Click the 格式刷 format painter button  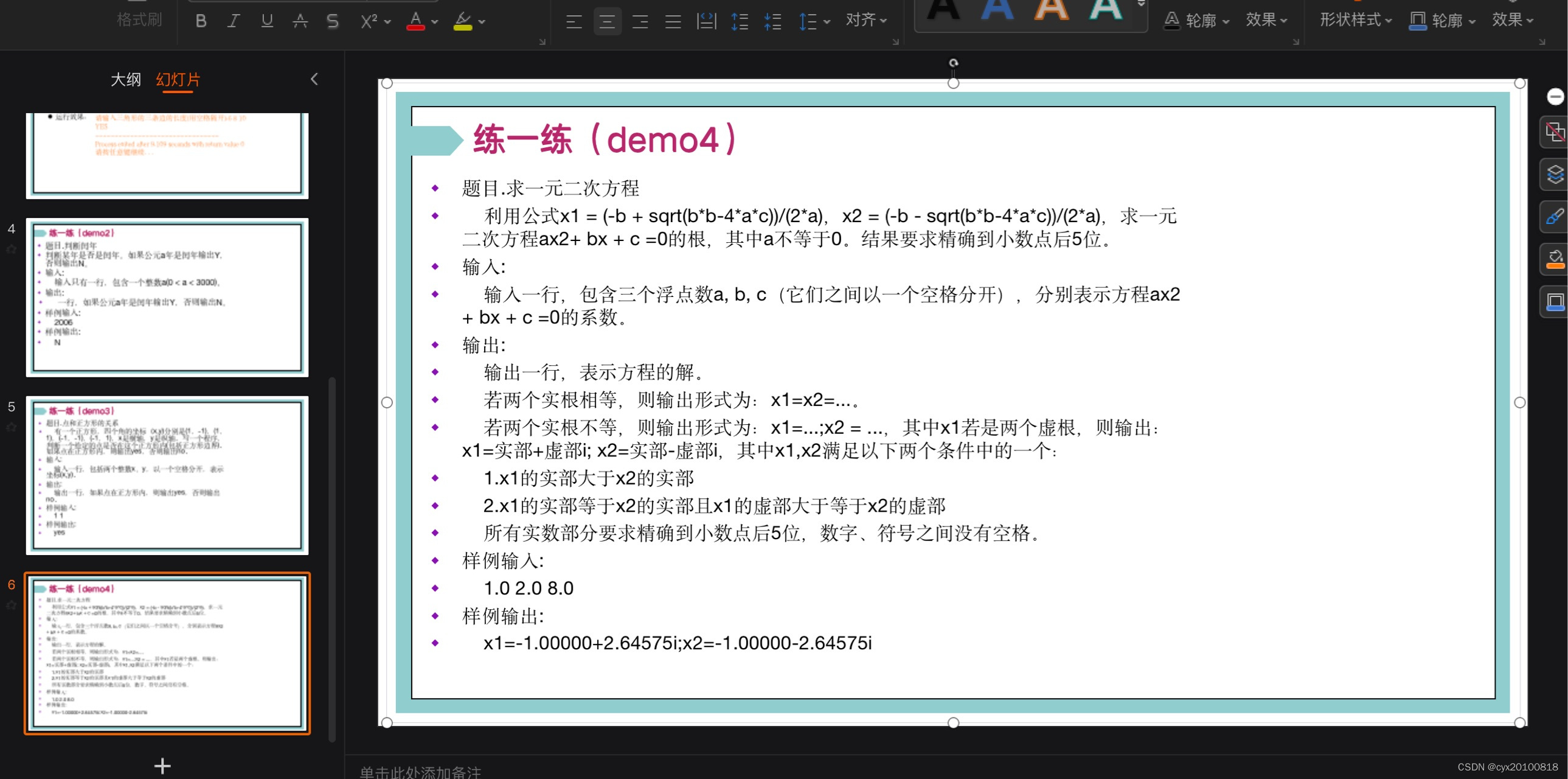(x=139, y=20)
